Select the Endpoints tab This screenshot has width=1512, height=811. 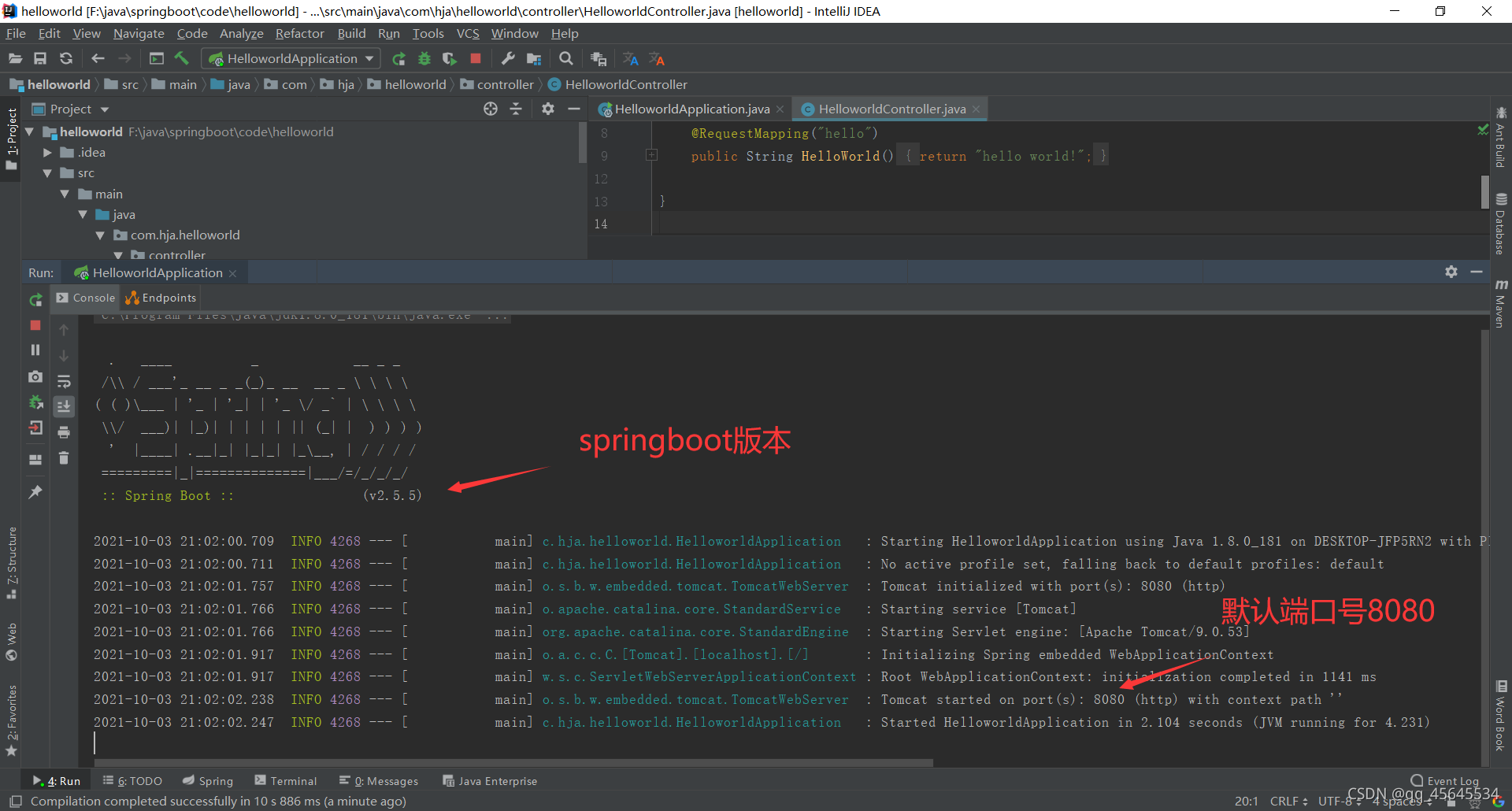point(161,298)
